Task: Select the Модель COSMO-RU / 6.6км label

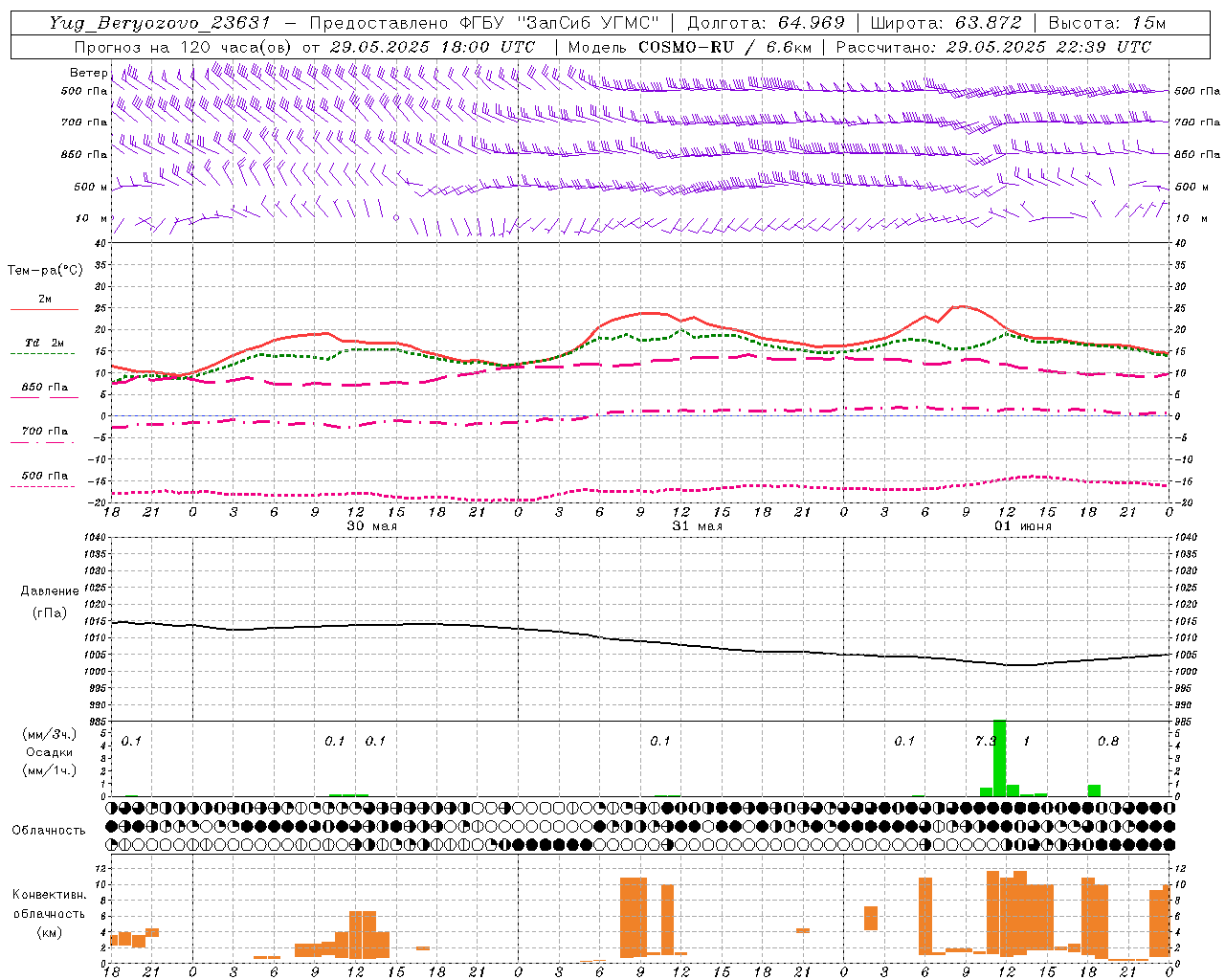Action: (x=689, y=47)
